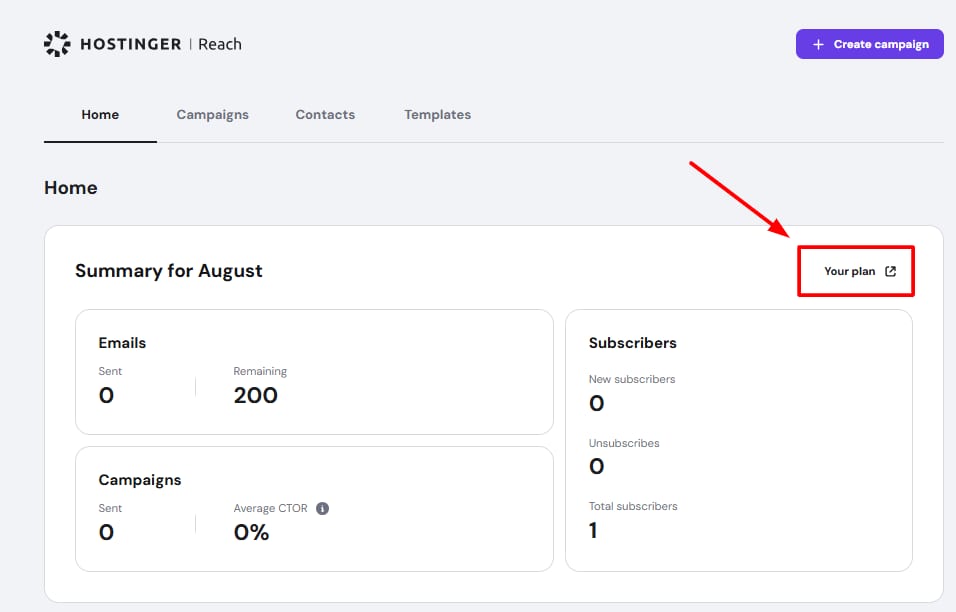Select the Subscribers card heading
956x612 pixels.
[632, 343]
